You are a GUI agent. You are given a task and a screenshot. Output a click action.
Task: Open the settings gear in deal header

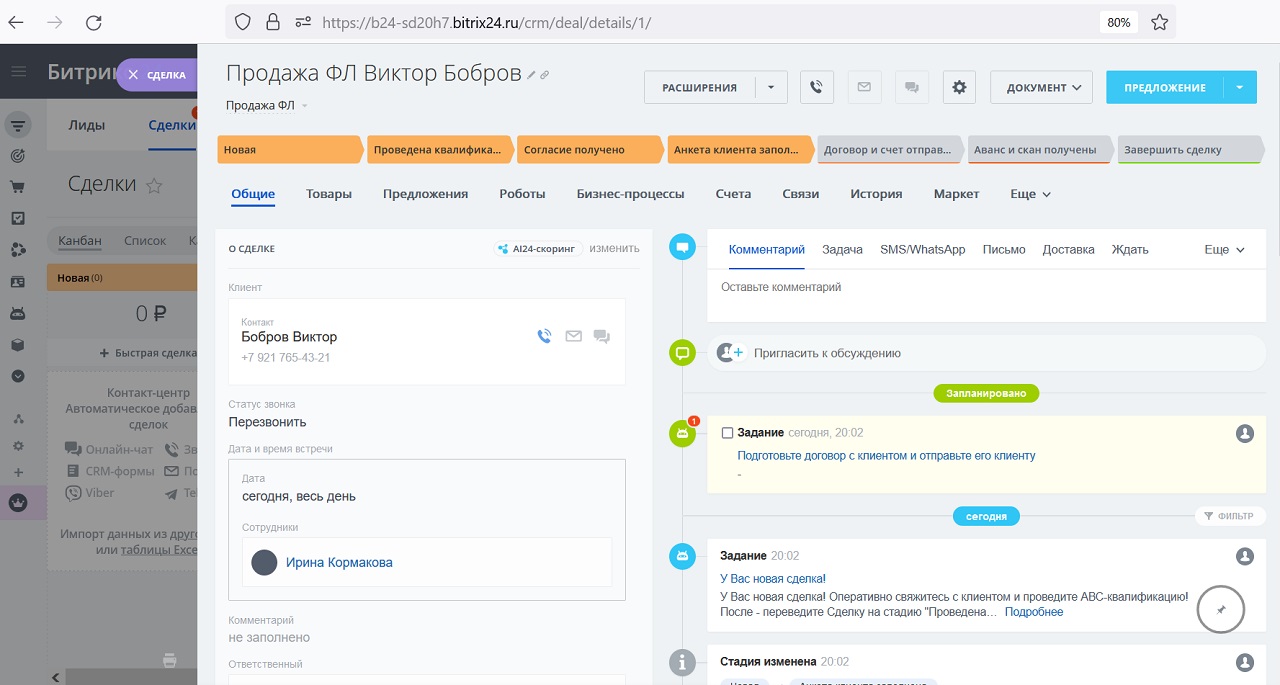click(959, 87)
